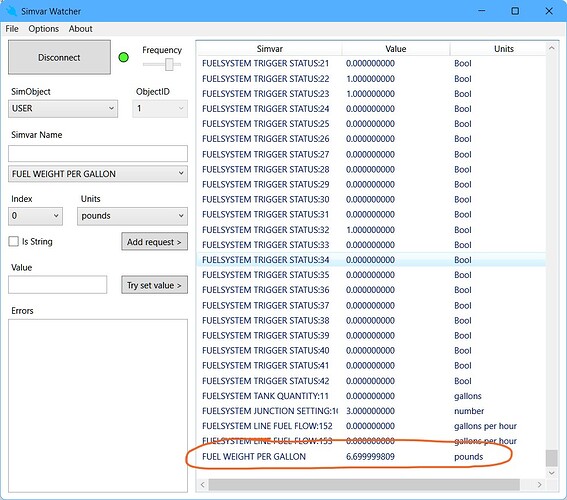Screen dimensions: 567x500
Task: Select row FUELSYSTEM TRIGGER STATUS:31
Action: coord(372,215)
